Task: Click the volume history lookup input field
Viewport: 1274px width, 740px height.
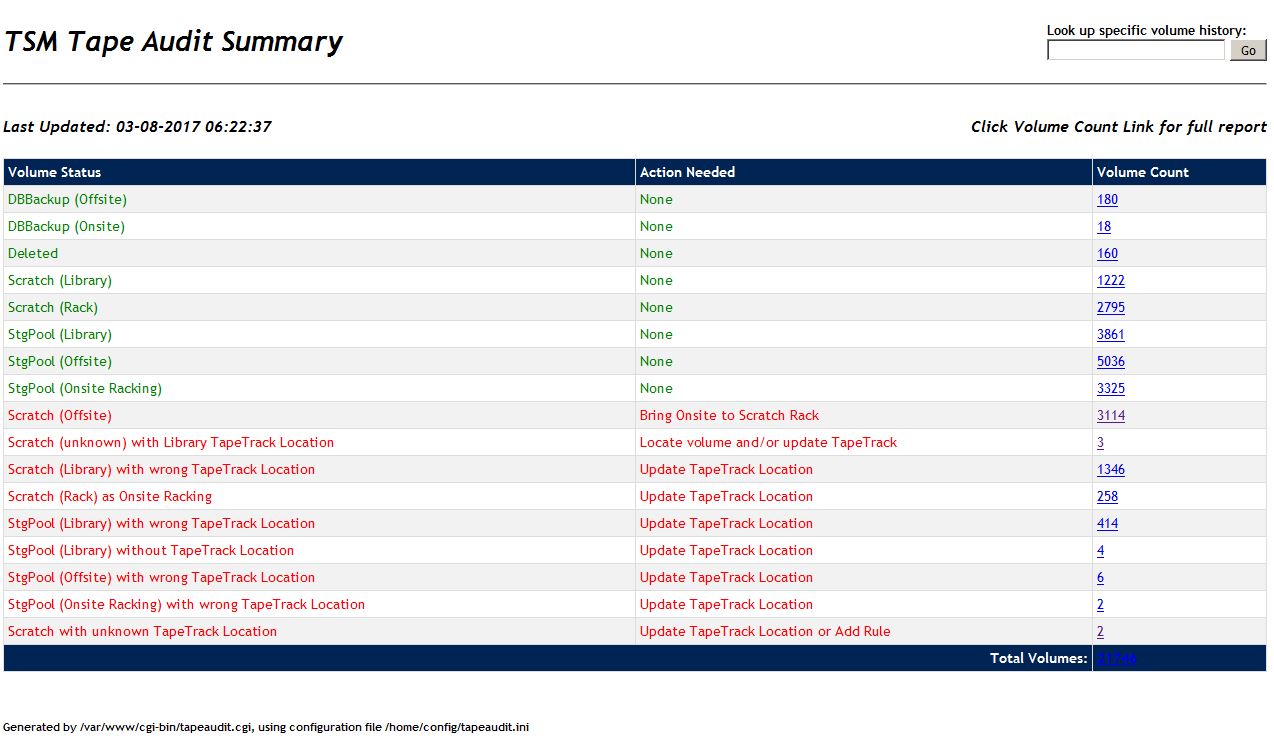Action: click(1136, 50)
